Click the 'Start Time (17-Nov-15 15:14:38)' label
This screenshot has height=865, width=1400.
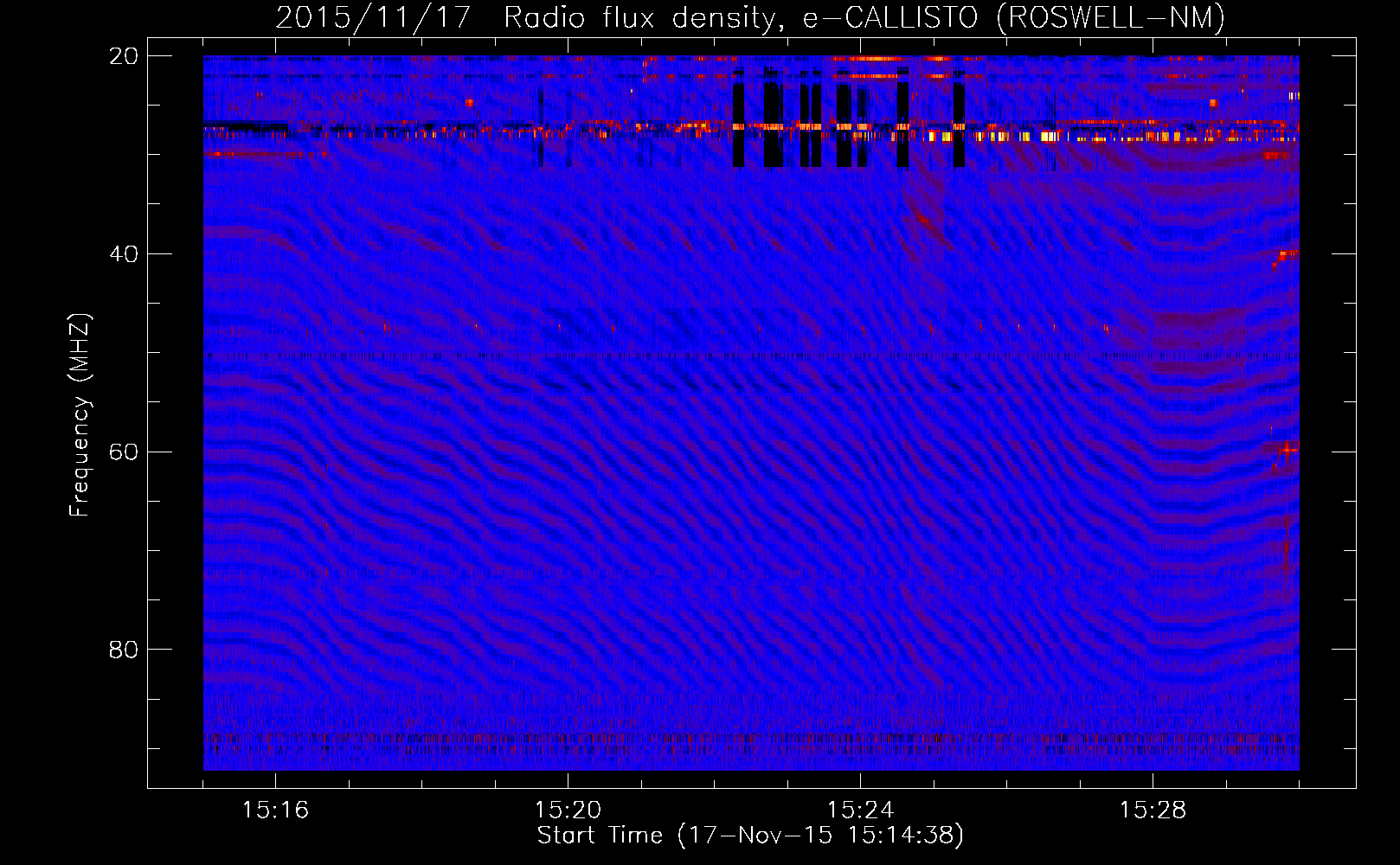750,836
